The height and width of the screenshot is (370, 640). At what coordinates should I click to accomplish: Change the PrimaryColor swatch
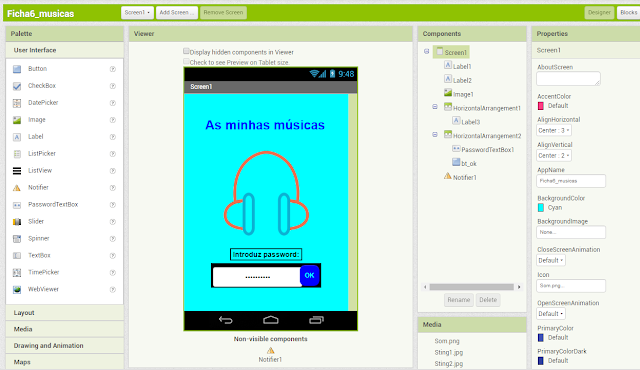pyautogui.click(x=540, y=338)
